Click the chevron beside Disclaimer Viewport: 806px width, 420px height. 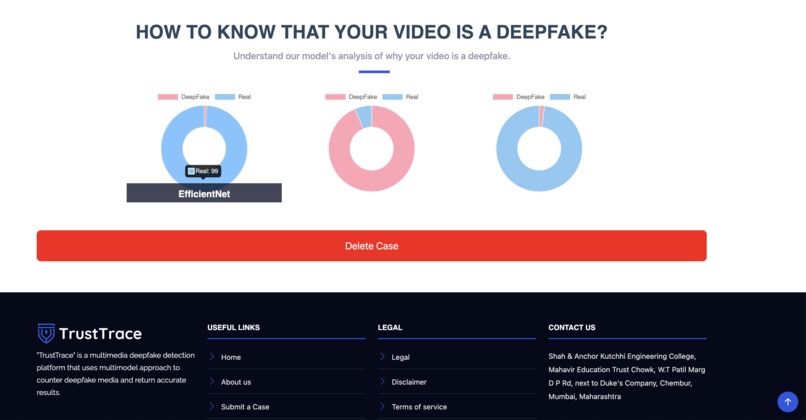382,381
